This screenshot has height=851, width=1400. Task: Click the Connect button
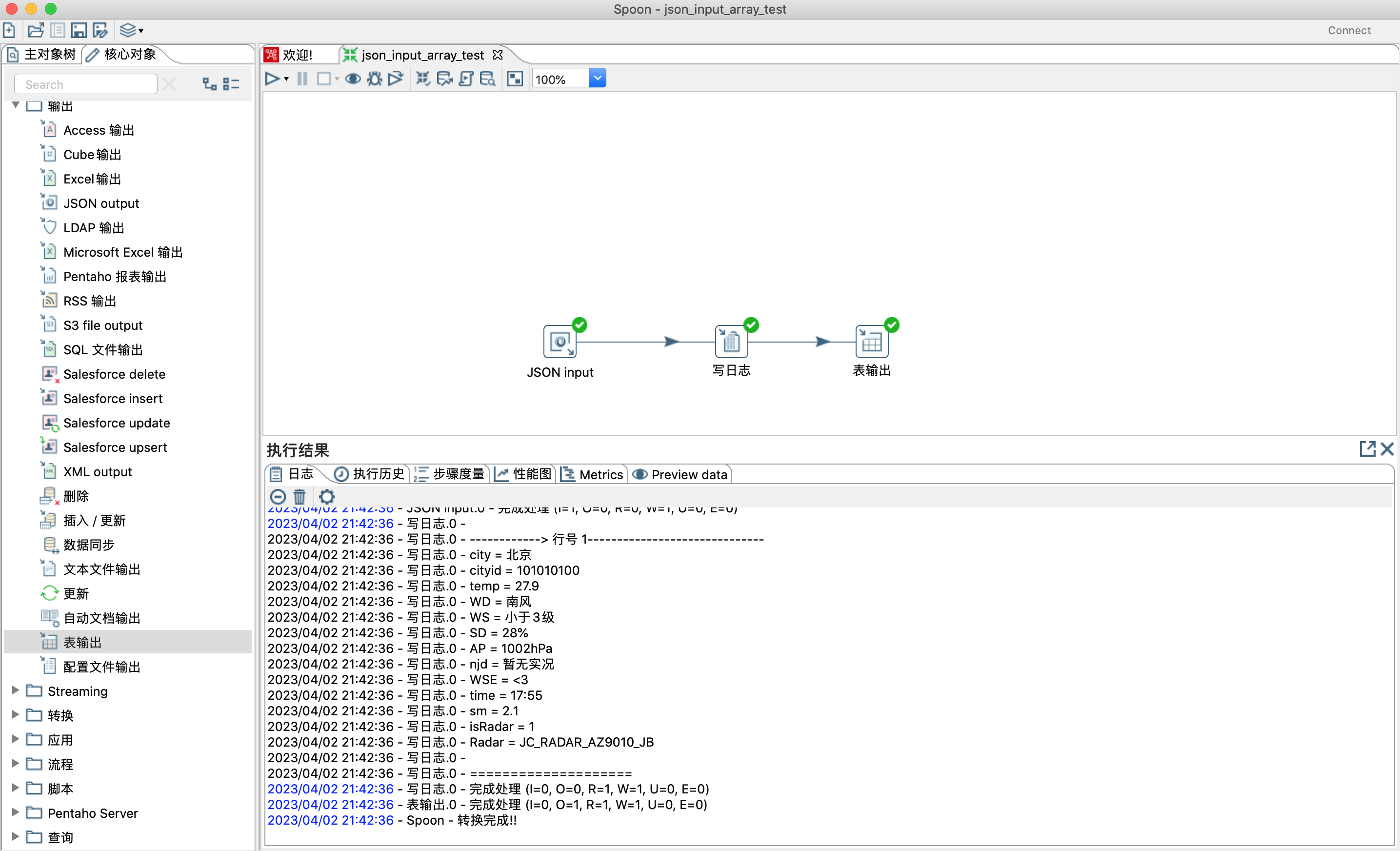1349,30
